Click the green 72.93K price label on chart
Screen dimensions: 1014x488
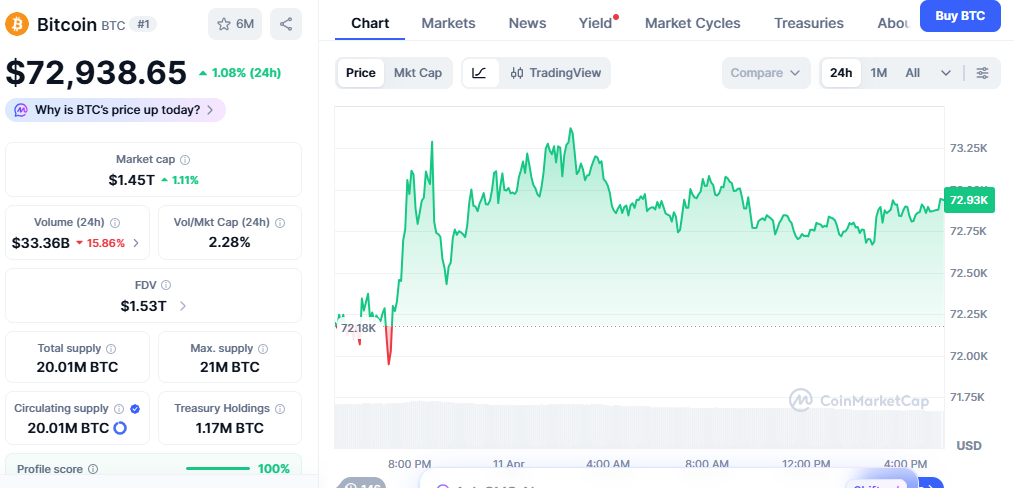pos(969,200)
